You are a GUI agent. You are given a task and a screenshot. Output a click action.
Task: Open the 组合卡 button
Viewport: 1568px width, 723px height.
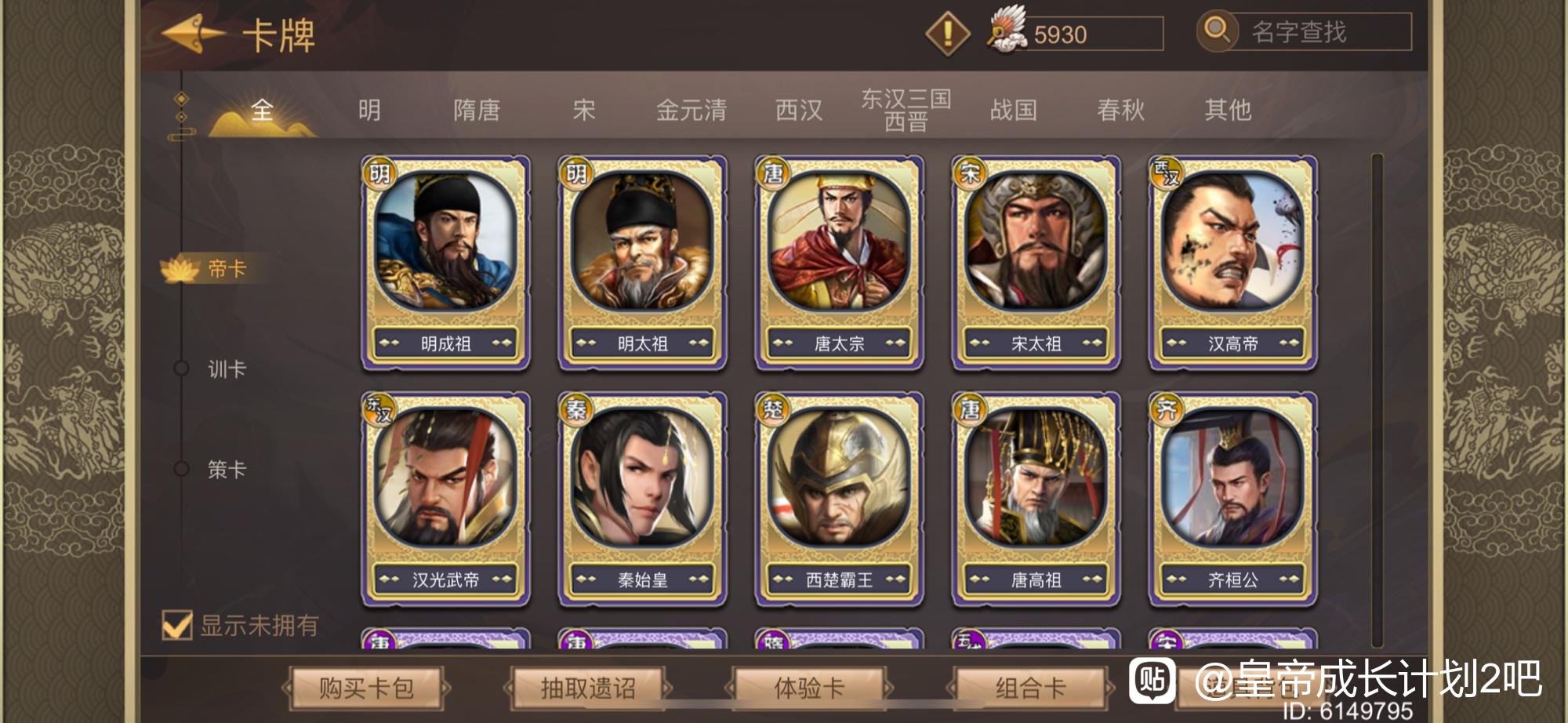click(1030, 688)
